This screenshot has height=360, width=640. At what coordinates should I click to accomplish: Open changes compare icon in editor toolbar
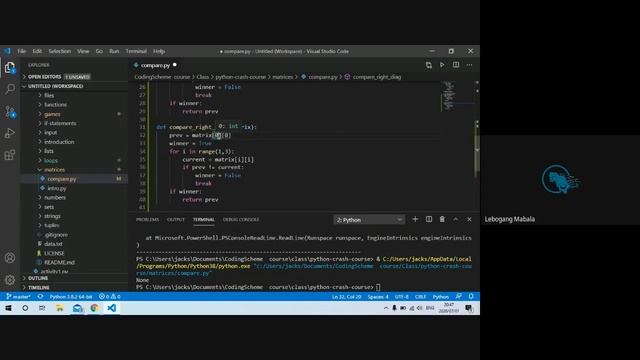(429, 65)
